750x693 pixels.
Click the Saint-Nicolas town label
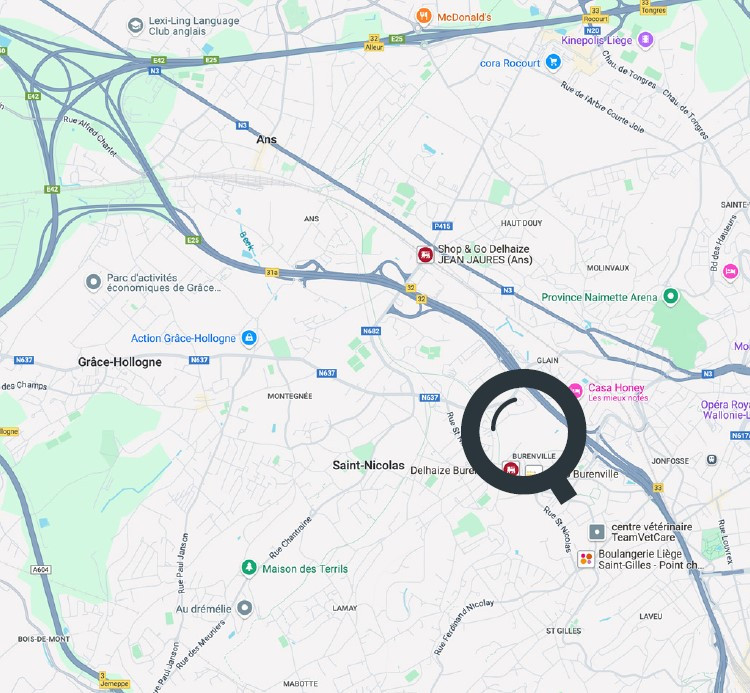pyautogui.click(x=368, y=465)
